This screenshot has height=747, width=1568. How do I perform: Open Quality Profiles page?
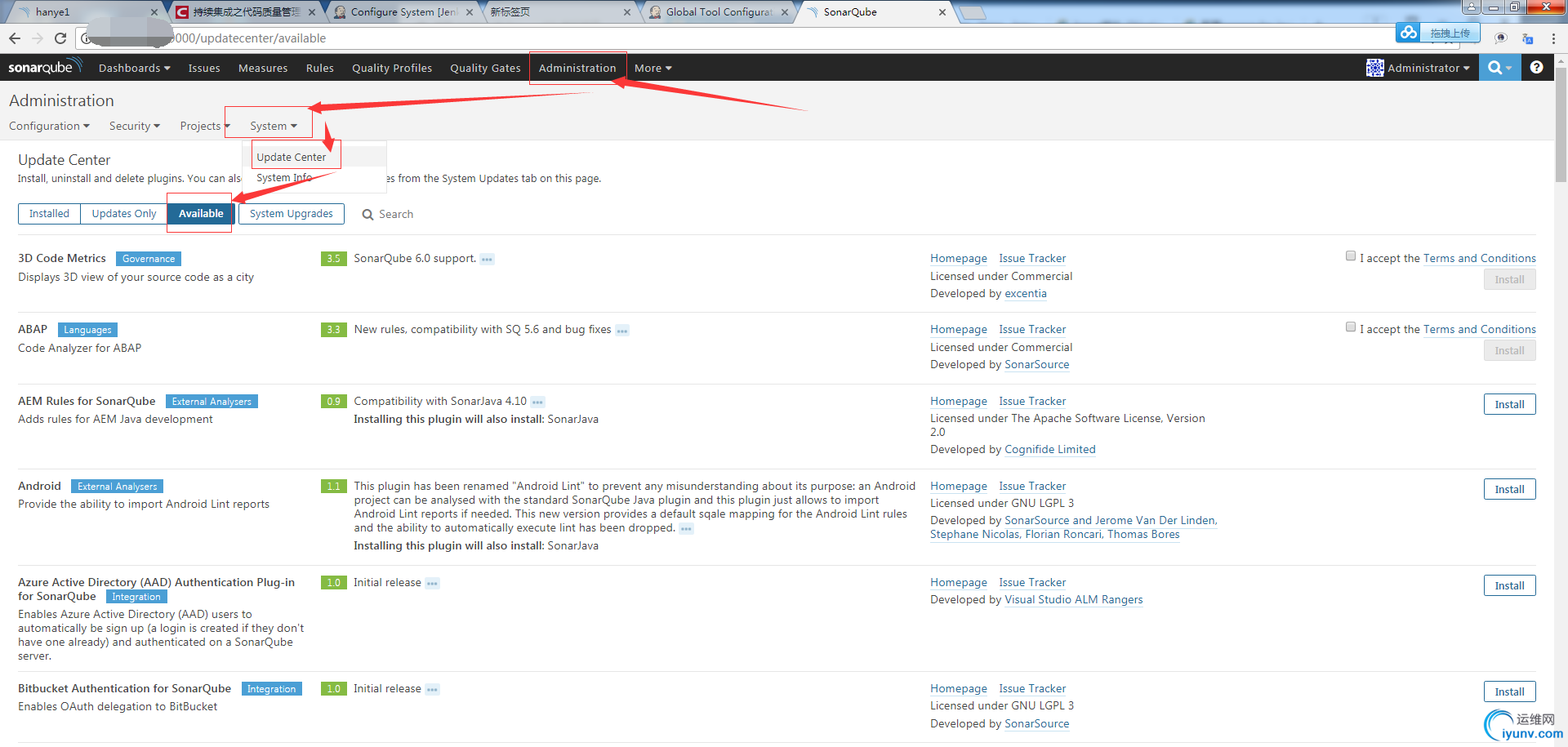click(392, 68)
